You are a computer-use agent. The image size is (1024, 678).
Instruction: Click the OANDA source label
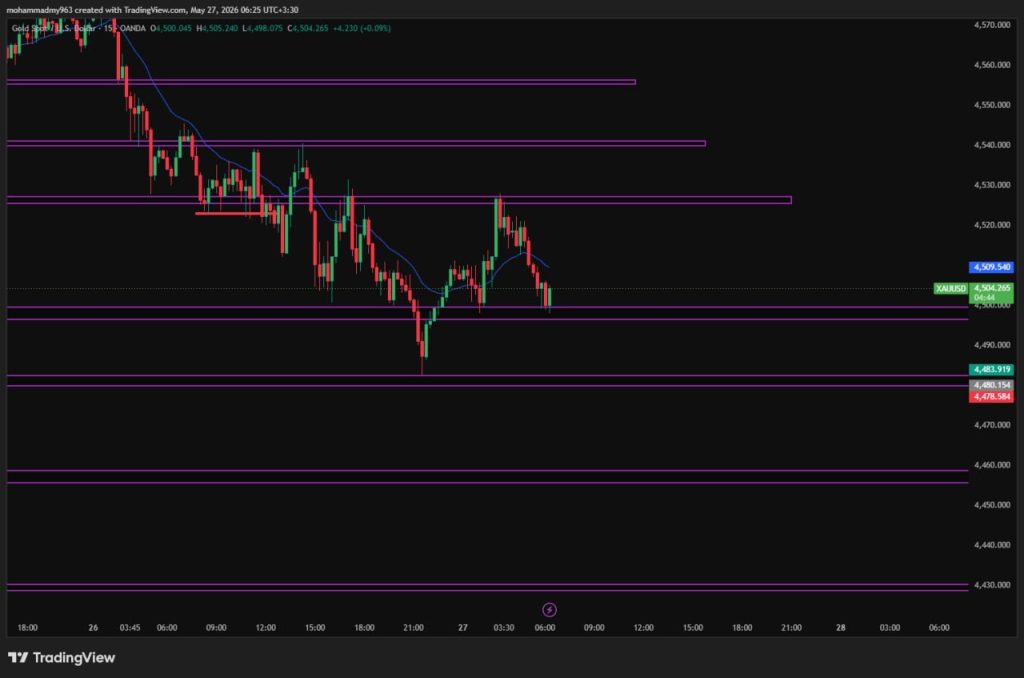133,28
